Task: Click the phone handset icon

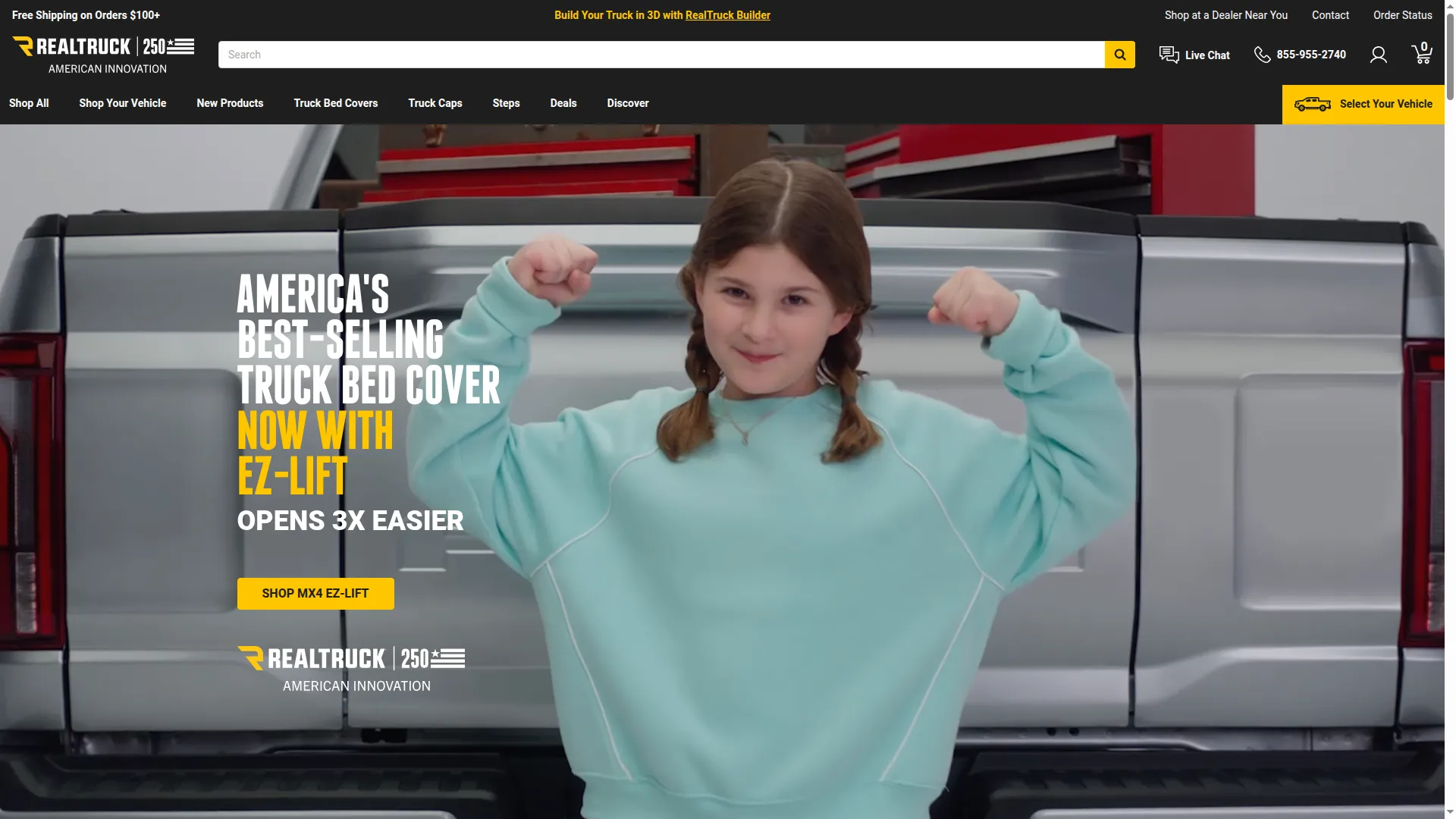Action: coord(1262,55)
